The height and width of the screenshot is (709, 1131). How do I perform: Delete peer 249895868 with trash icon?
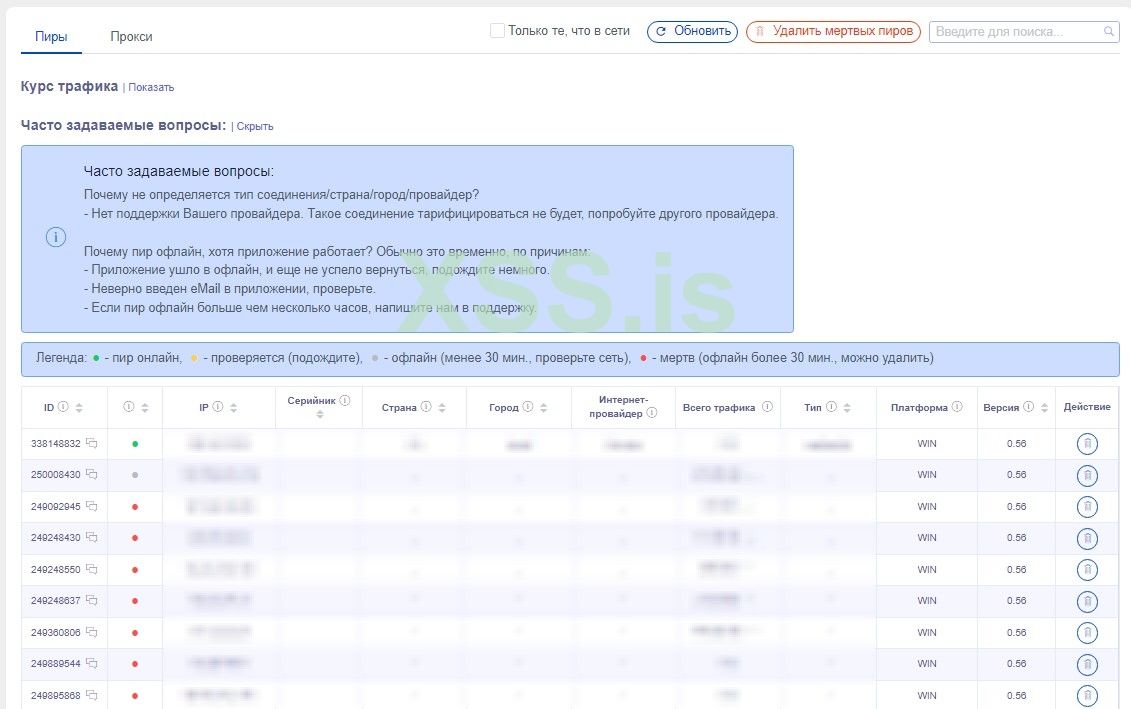click(x=1087, y=695)
